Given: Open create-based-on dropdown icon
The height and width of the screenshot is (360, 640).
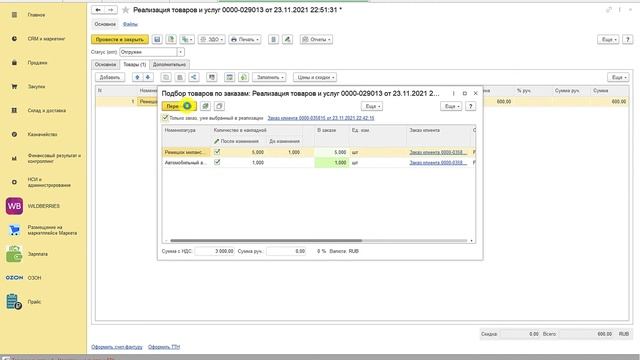Looking at the screenshot, I should pos(187,40).
